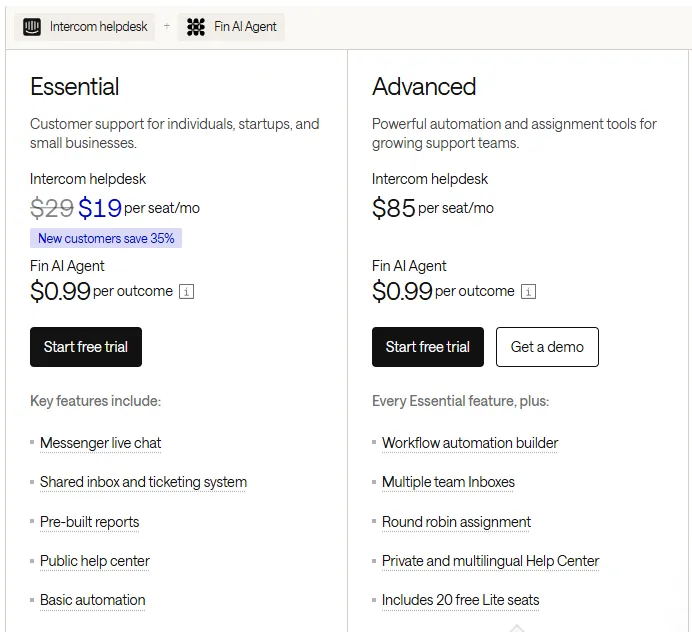Screen dimensions: 692x632
Task: Click 'Every Essential feature, plus:' text
Action: 461,401
